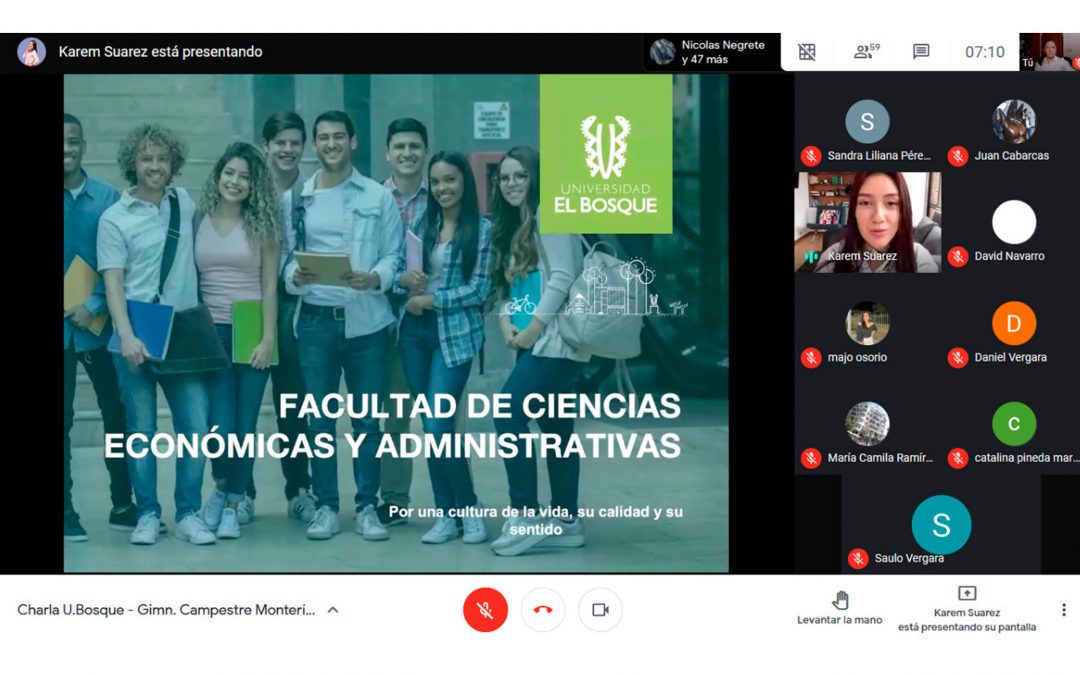The width and height of the screenshot is (1080, 675).
Task: Select catalina pineda's green C avatar
Action: click(x=1014, y=424)
